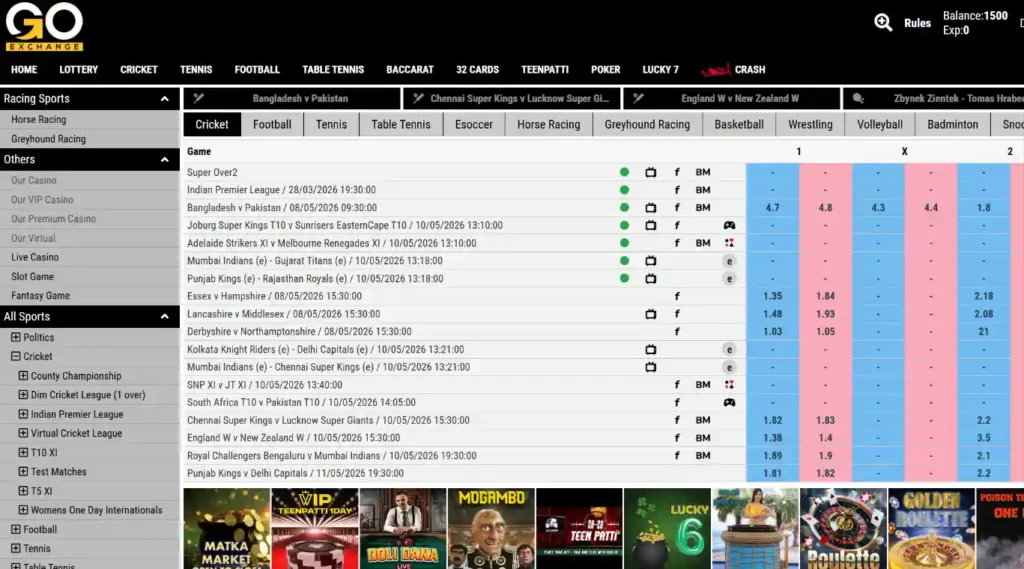This screenshot has height=569, width=1024.
Task: Click back odds 4.7 for Bangladesh v Pakistan
Action: tap(773, 208)
